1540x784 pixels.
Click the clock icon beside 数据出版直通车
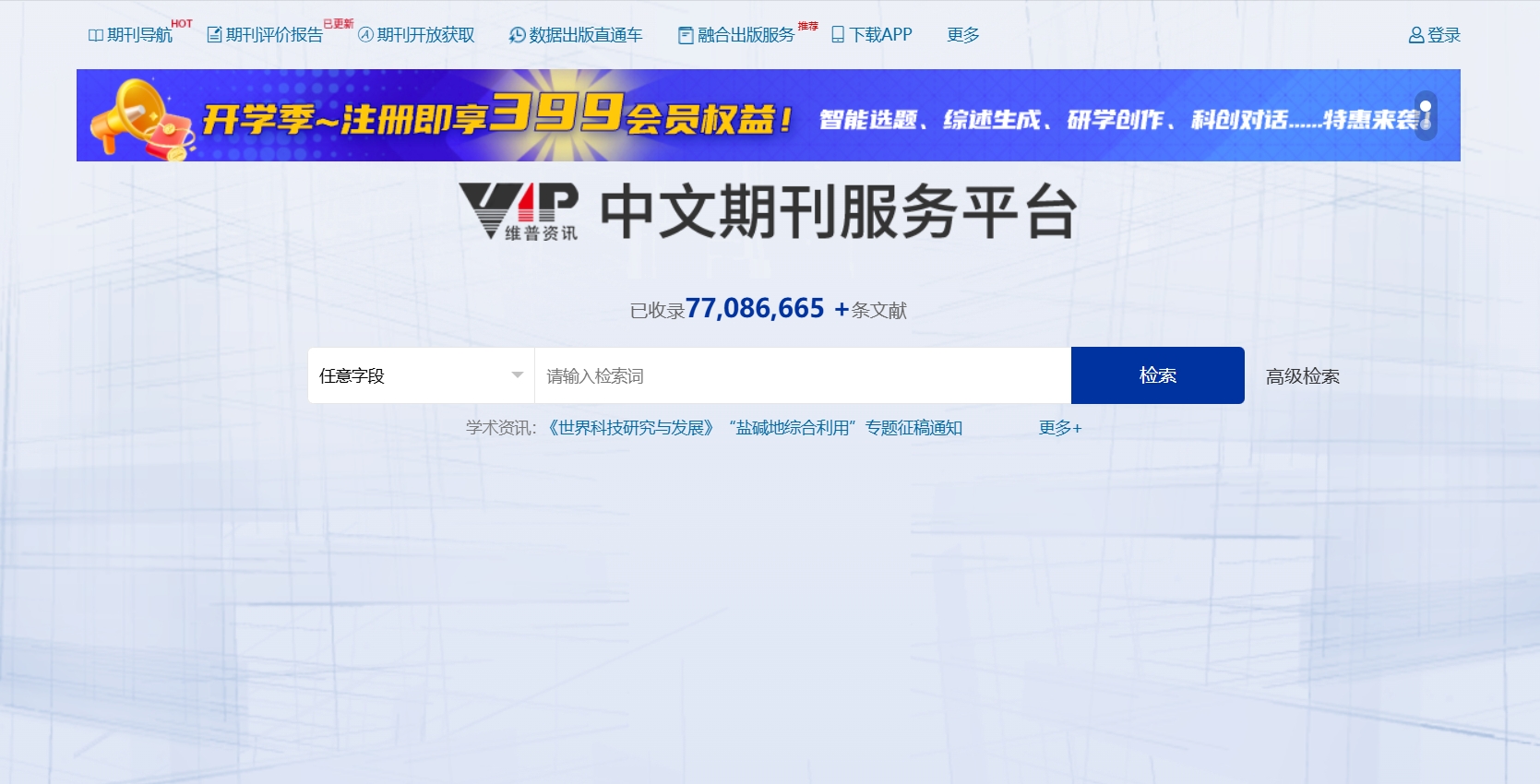(518, 35)
